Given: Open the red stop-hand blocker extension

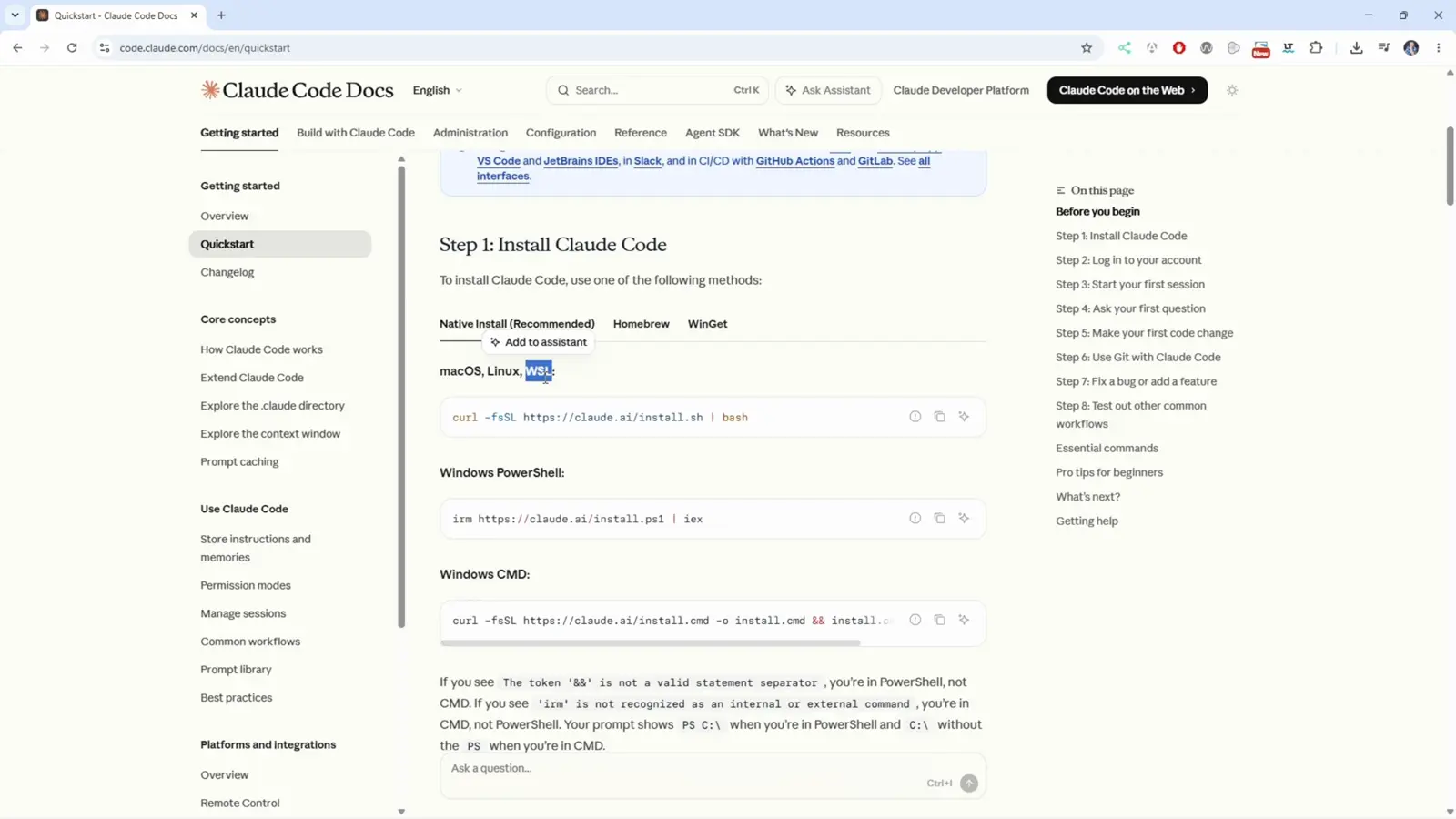Looking at the screenshot, I should (x=1179, y=48).
